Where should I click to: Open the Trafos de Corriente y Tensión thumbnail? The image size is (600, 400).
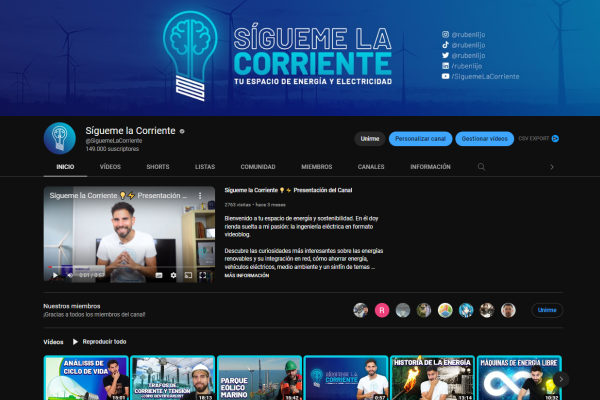coord(173,378)
